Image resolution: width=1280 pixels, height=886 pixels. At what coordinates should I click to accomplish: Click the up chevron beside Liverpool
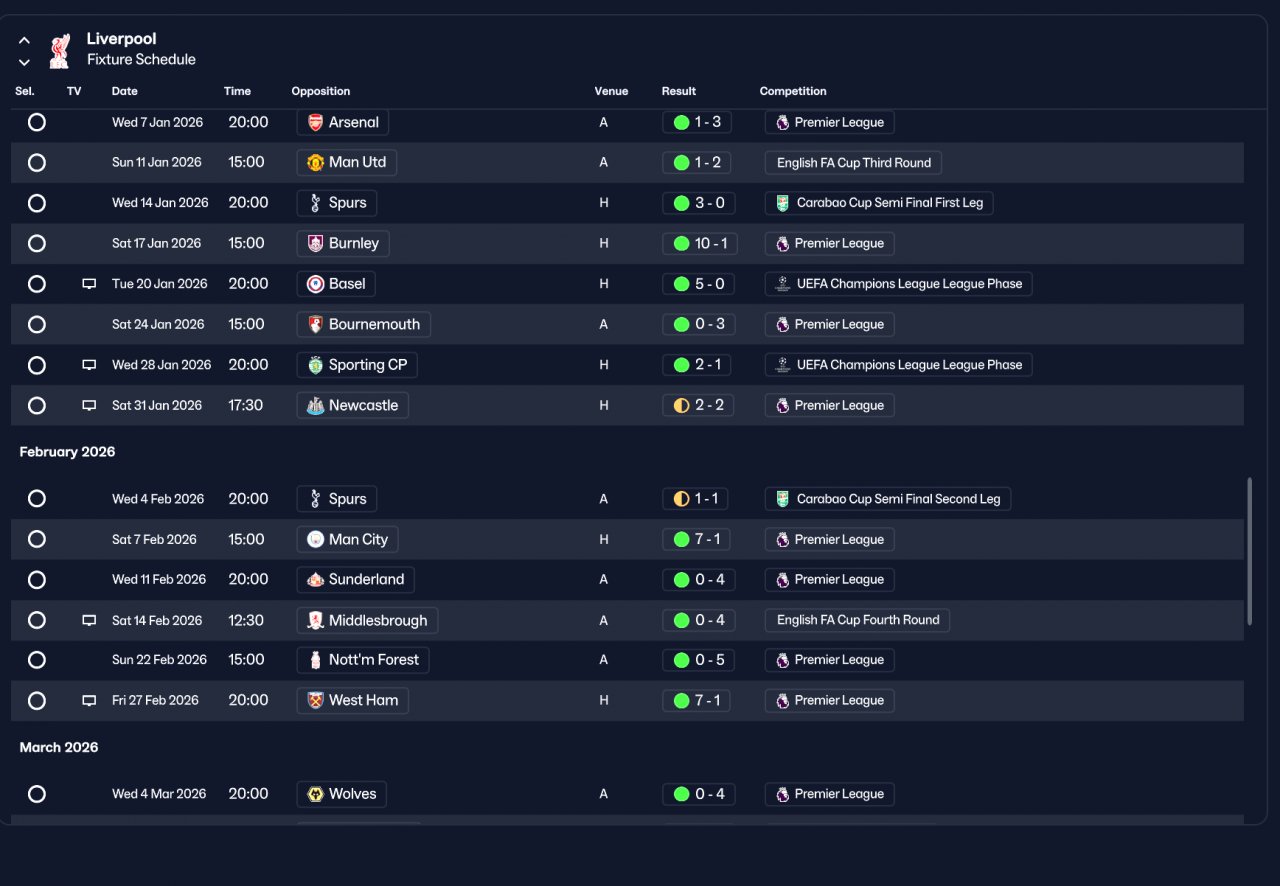coord(24,41)
